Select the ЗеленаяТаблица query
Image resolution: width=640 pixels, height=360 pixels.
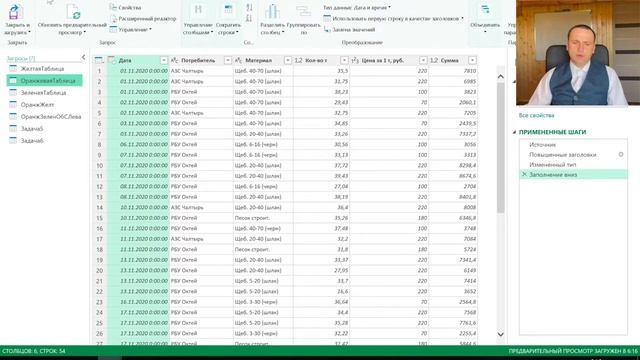pyautogui.click(x=44, y=93)
